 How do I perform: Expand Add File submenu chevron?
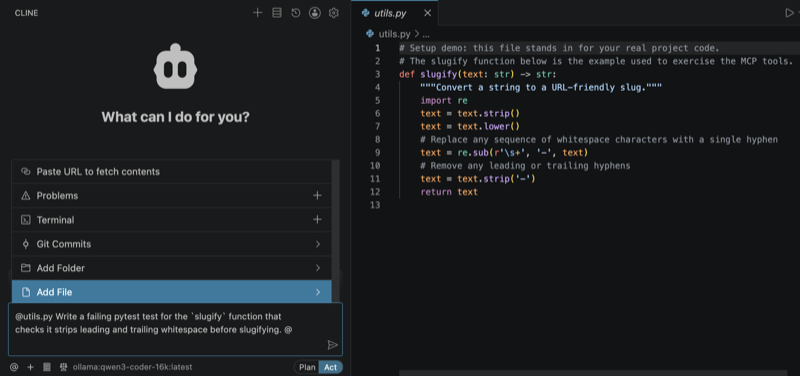coord(318,292)
